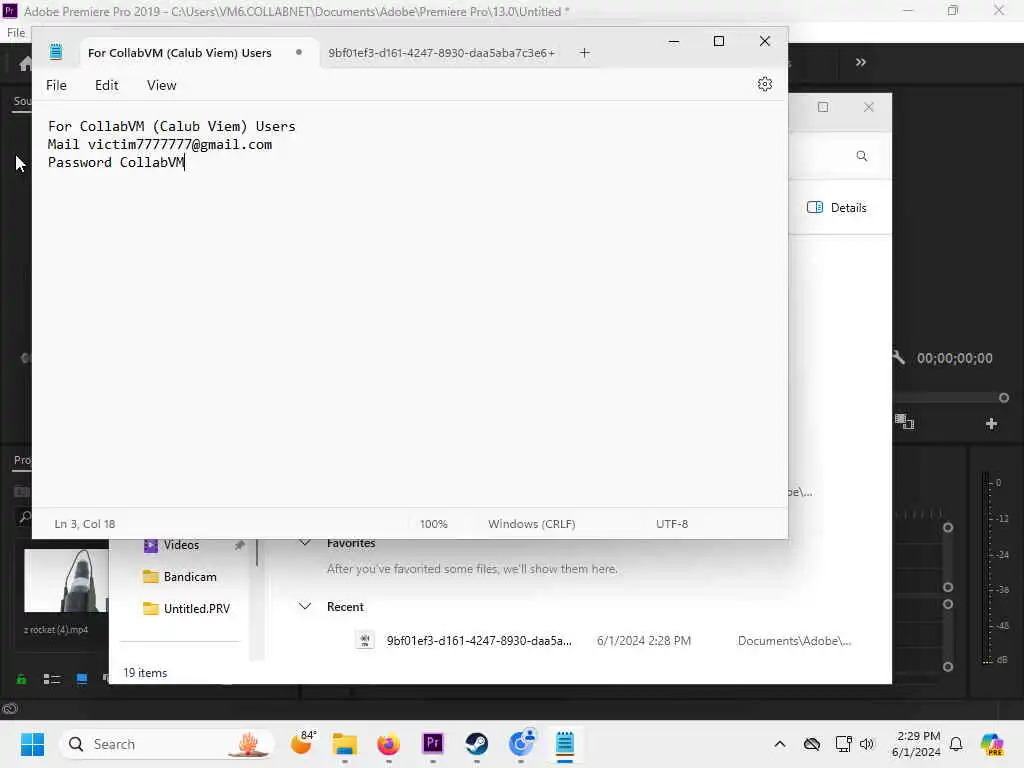1024x768 pixels.
Task: Click the Project panel search magnifier
Action: [24, 518]
